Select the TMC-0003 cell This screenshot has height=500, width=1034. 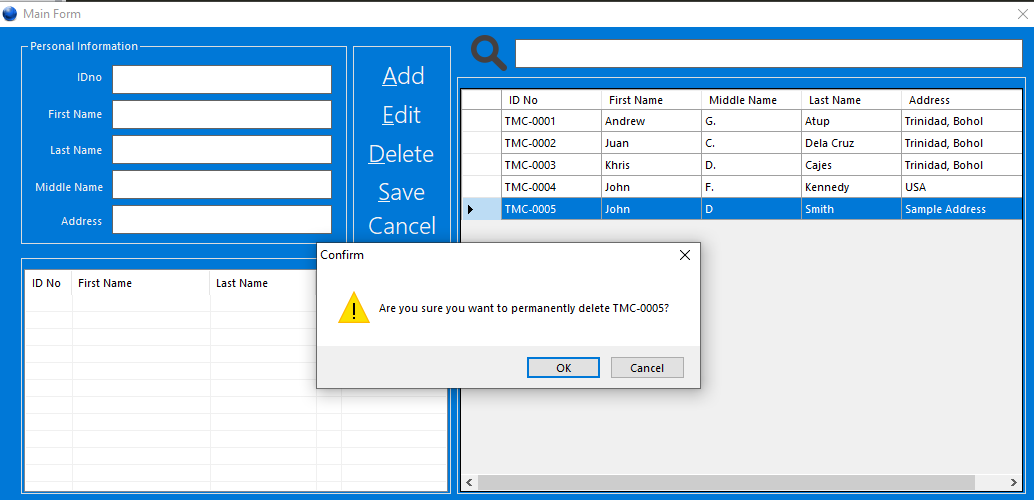pos(551,165)
